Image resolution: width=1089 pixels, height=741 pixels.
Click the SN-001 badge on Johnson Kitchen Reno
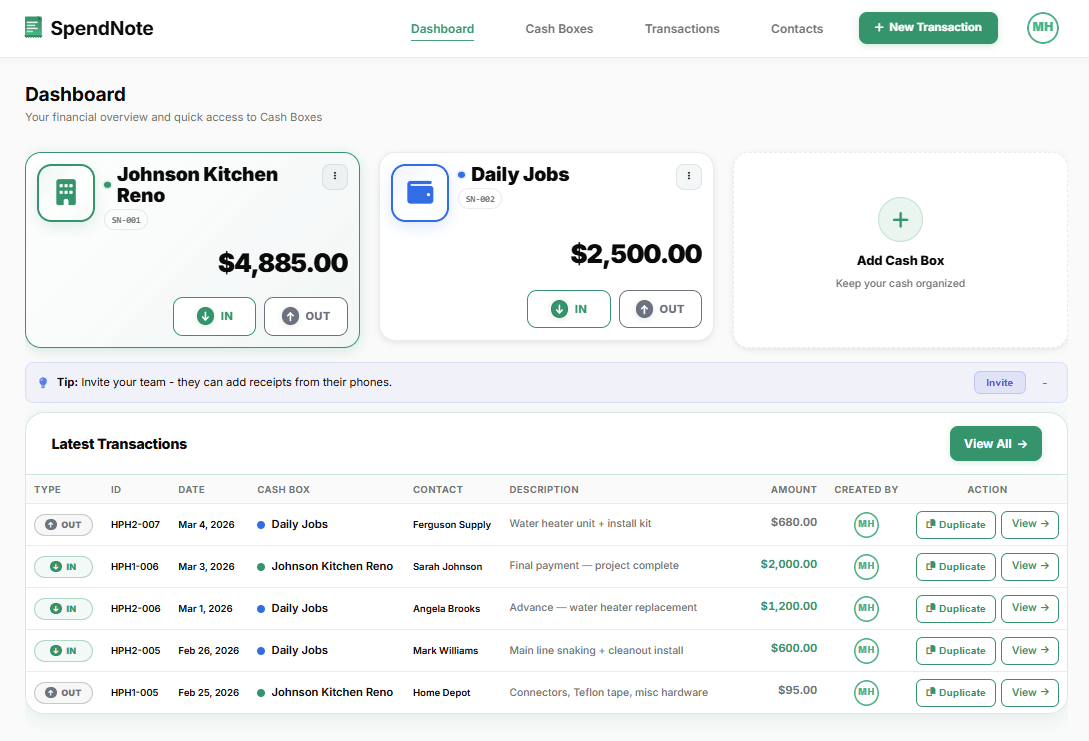click(126, 219)
